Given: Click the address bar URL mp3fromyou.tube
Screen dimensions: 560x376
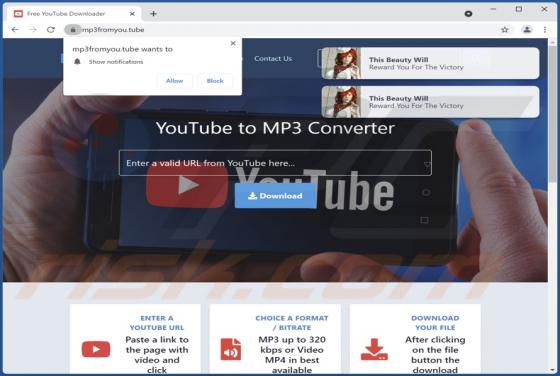Looking at the screenshot, I should point(113,30).
